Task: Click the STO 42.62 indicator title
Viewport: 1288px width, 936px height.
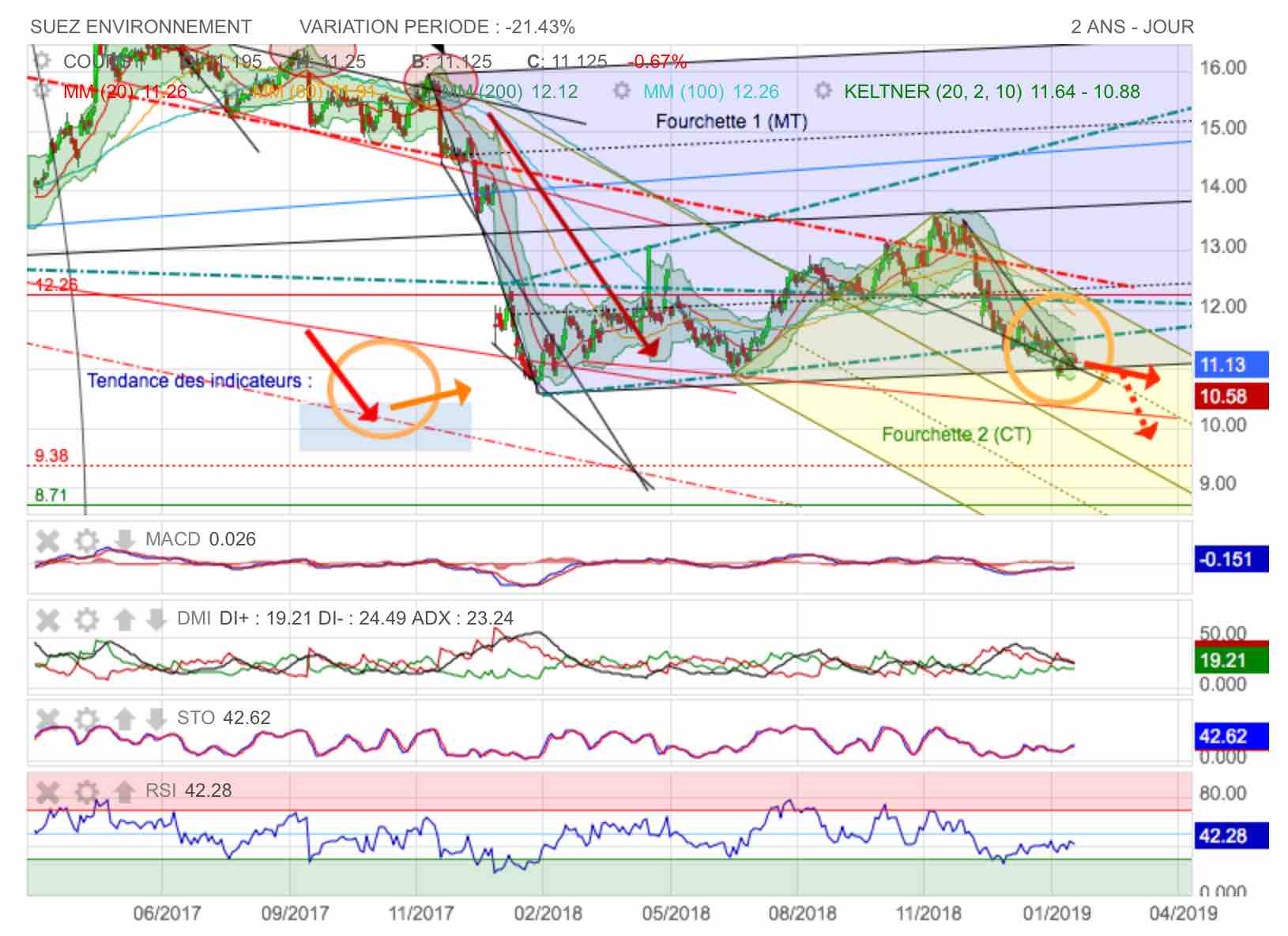Action: tap(224, 718)
